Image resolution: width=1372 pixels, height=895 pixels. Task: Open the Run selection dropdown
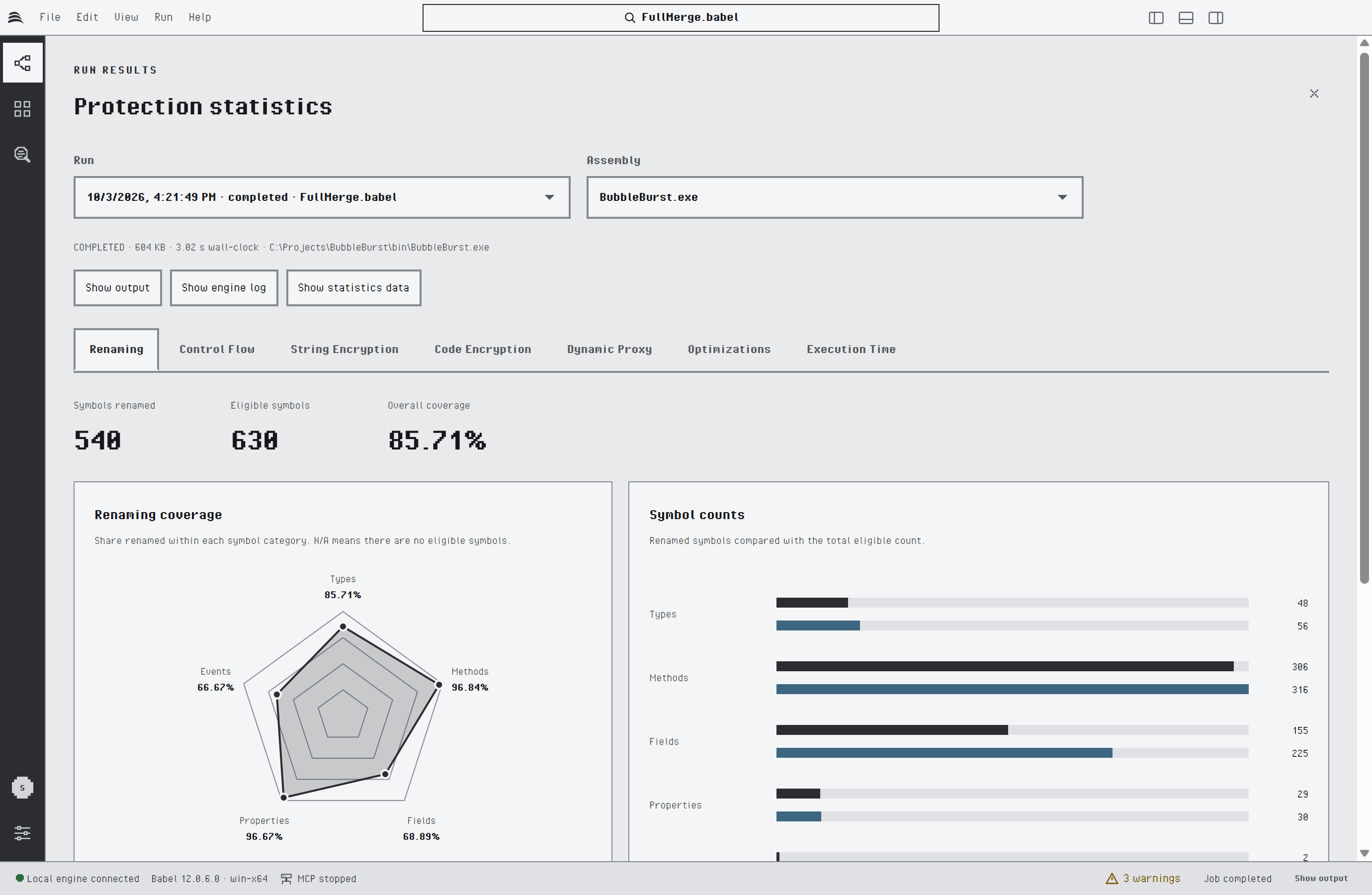coord(322,197)
